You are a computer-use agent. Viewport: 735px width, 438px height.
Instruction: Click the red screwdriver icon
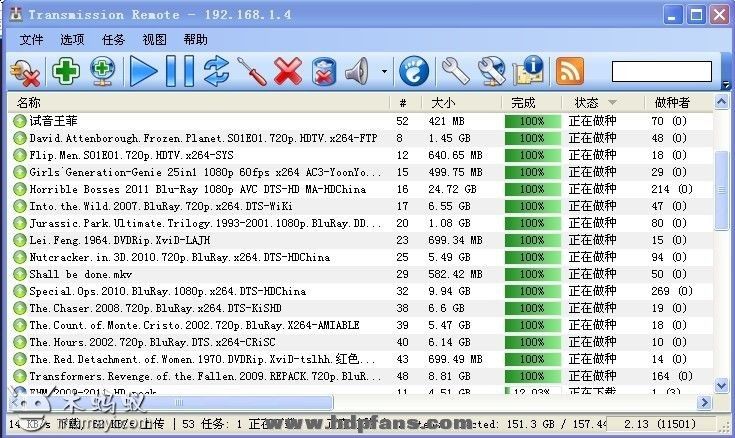click(252, 71)
